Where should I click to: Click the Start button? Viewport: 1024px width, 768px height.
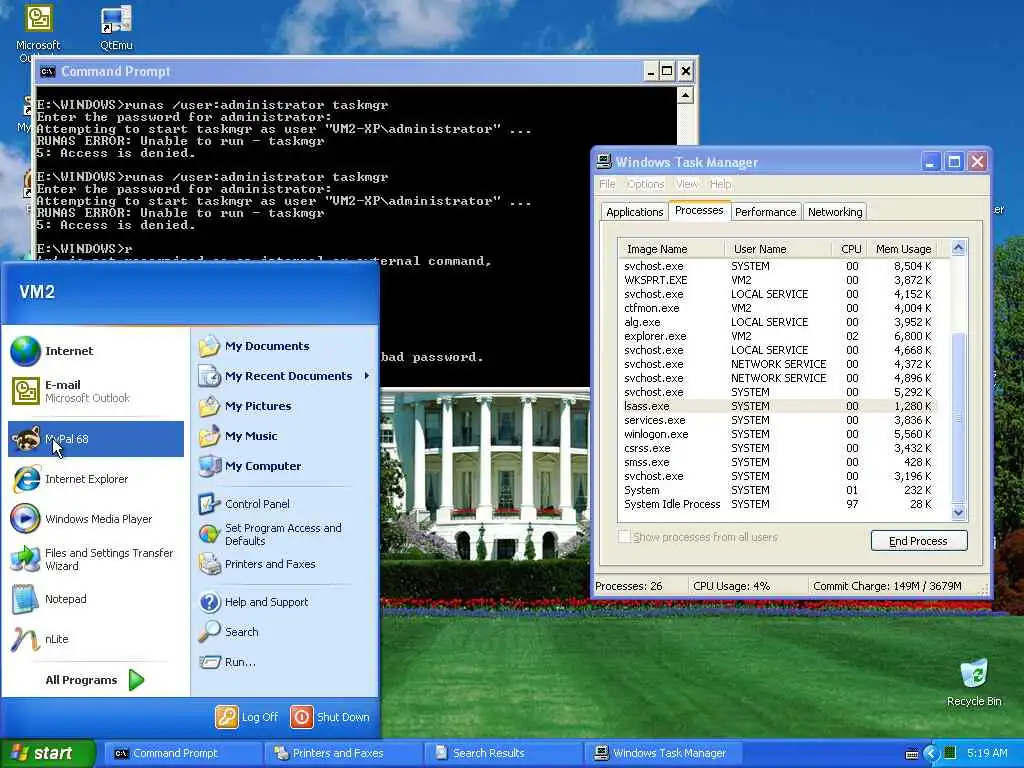tap(47, 753)
